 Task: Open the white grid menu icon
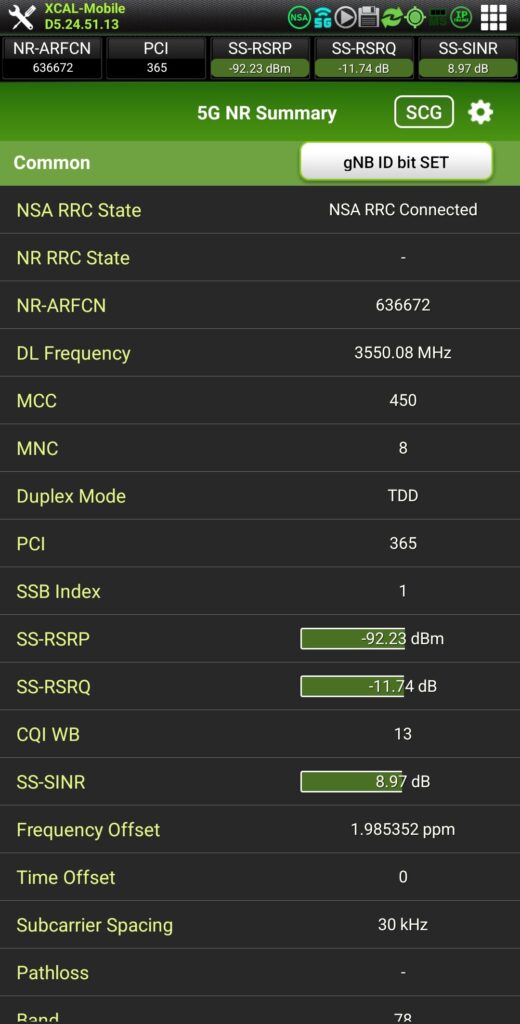(494, 18)
